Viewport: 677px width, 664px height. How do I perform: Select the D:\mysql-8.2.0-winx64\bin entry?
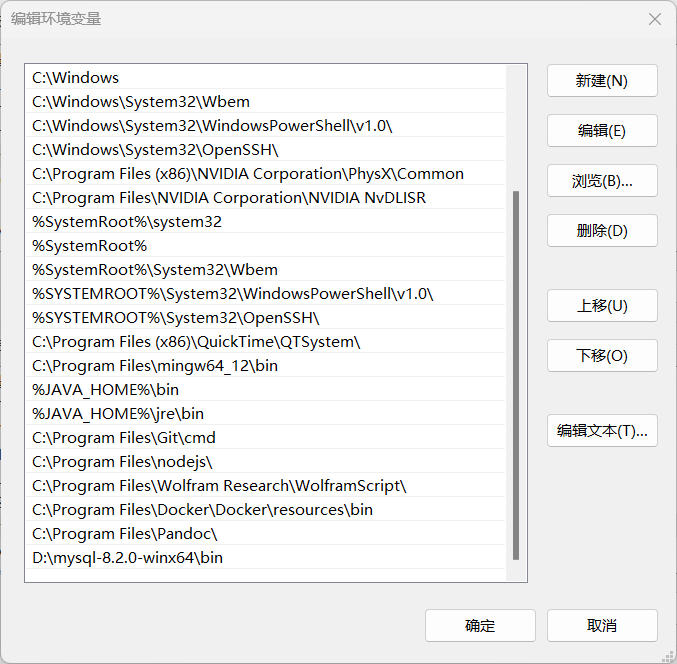point(266,557)
